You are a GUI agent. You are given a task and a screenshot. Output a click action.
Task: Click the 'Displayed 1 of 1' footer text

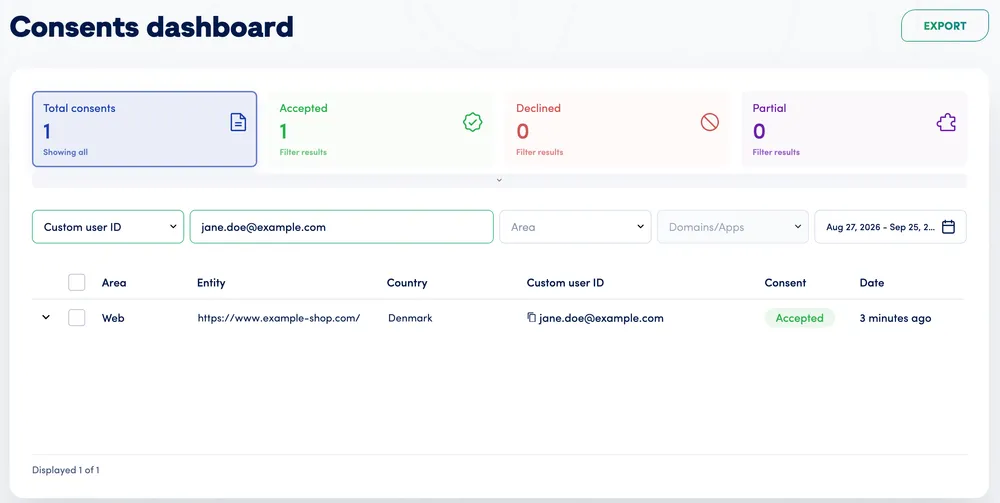(66, 470)
